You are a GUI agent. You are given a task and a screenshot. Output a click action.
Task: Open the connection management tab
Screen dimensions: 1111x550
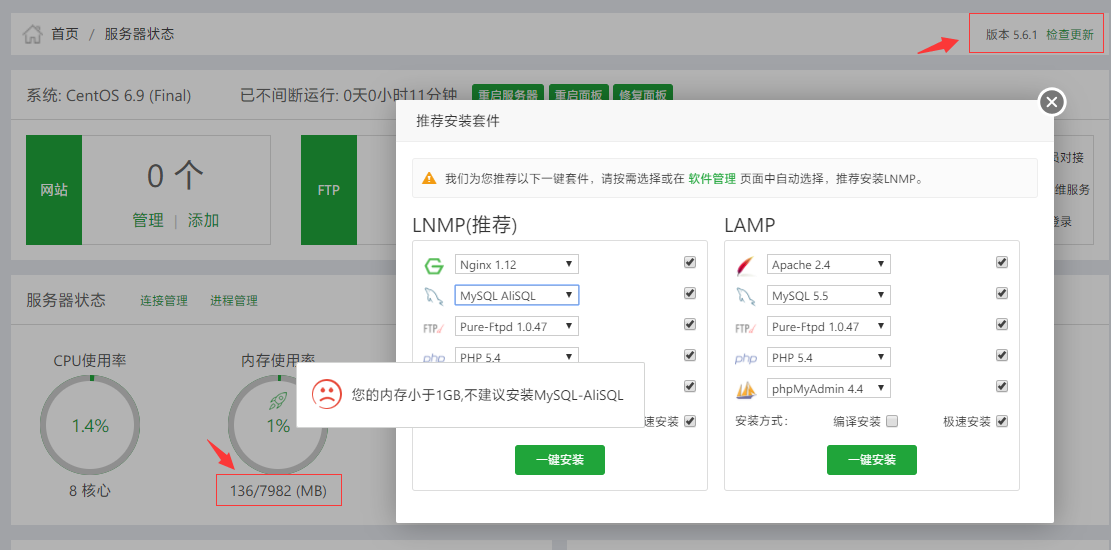164,301
